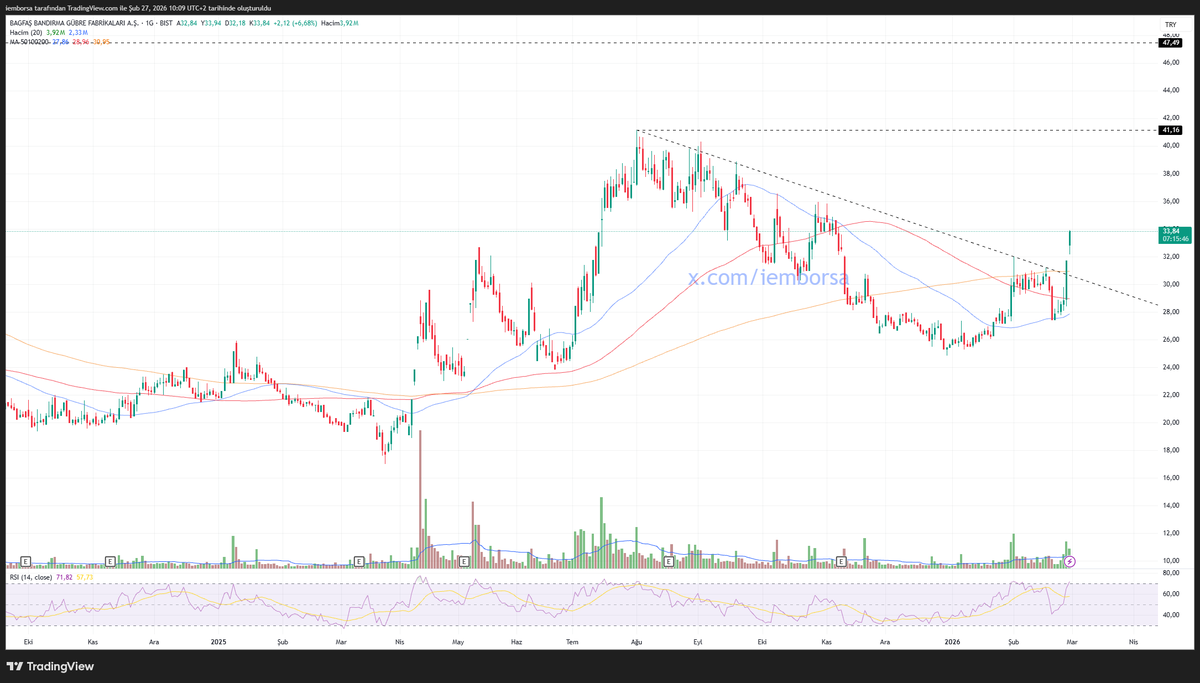Click the TRY currency label

(x=1170, y=23)
